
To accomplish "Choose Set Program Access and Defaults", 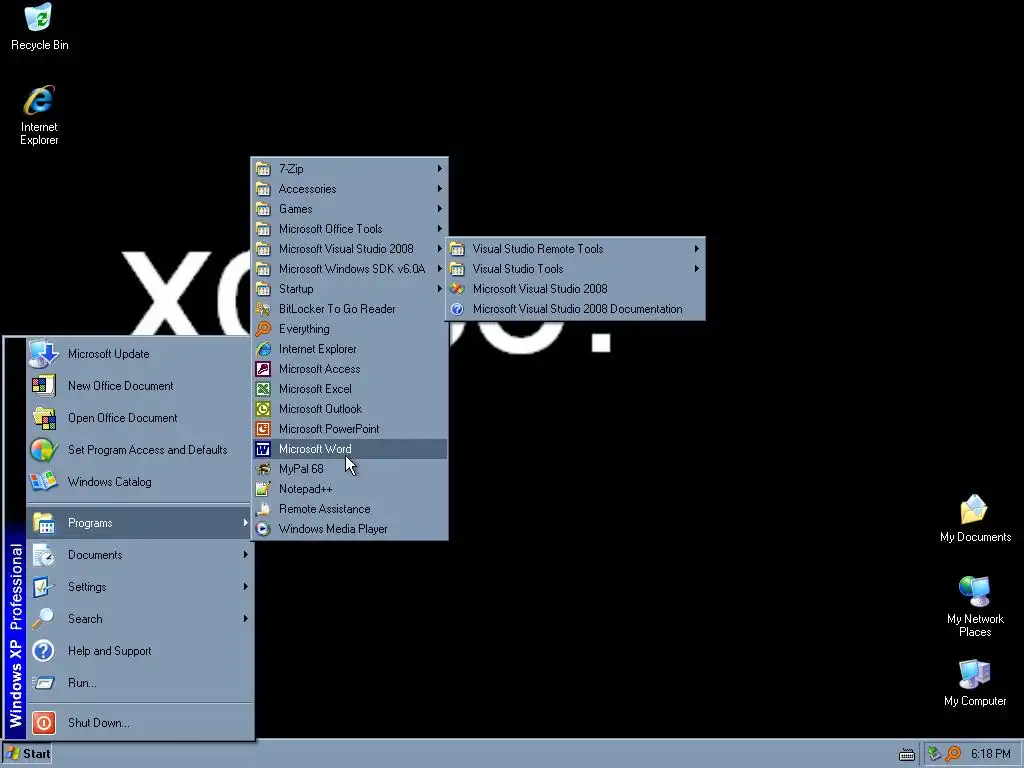I will (x=139, y=450).
